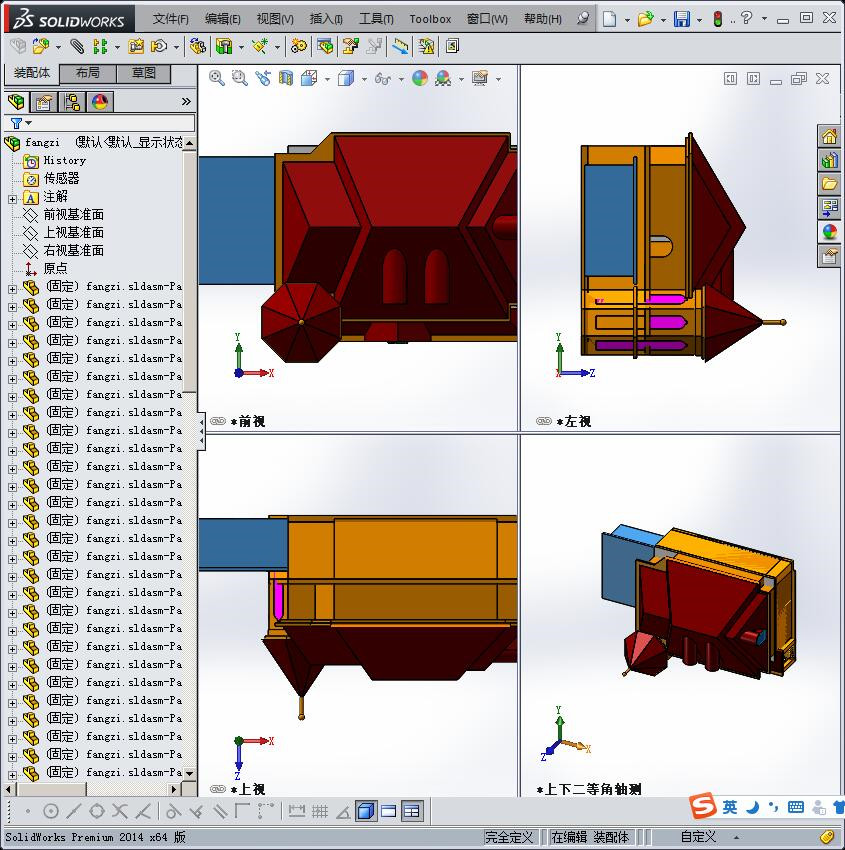
Task: Open the Appearances color ball task pane
Action: 829,232
